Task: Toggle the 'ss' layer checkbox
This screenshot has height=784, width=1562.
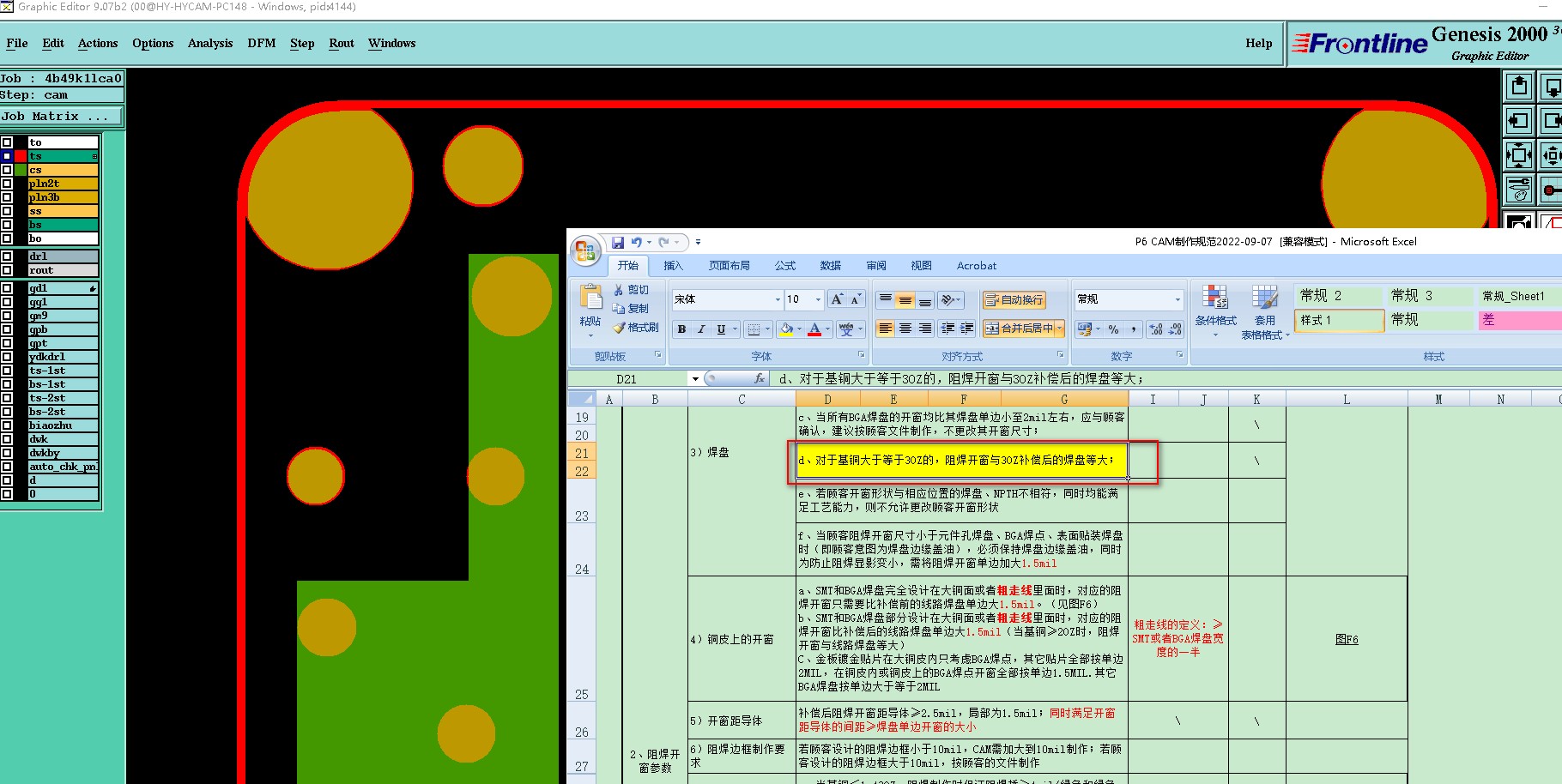Action: coord(7,211)
